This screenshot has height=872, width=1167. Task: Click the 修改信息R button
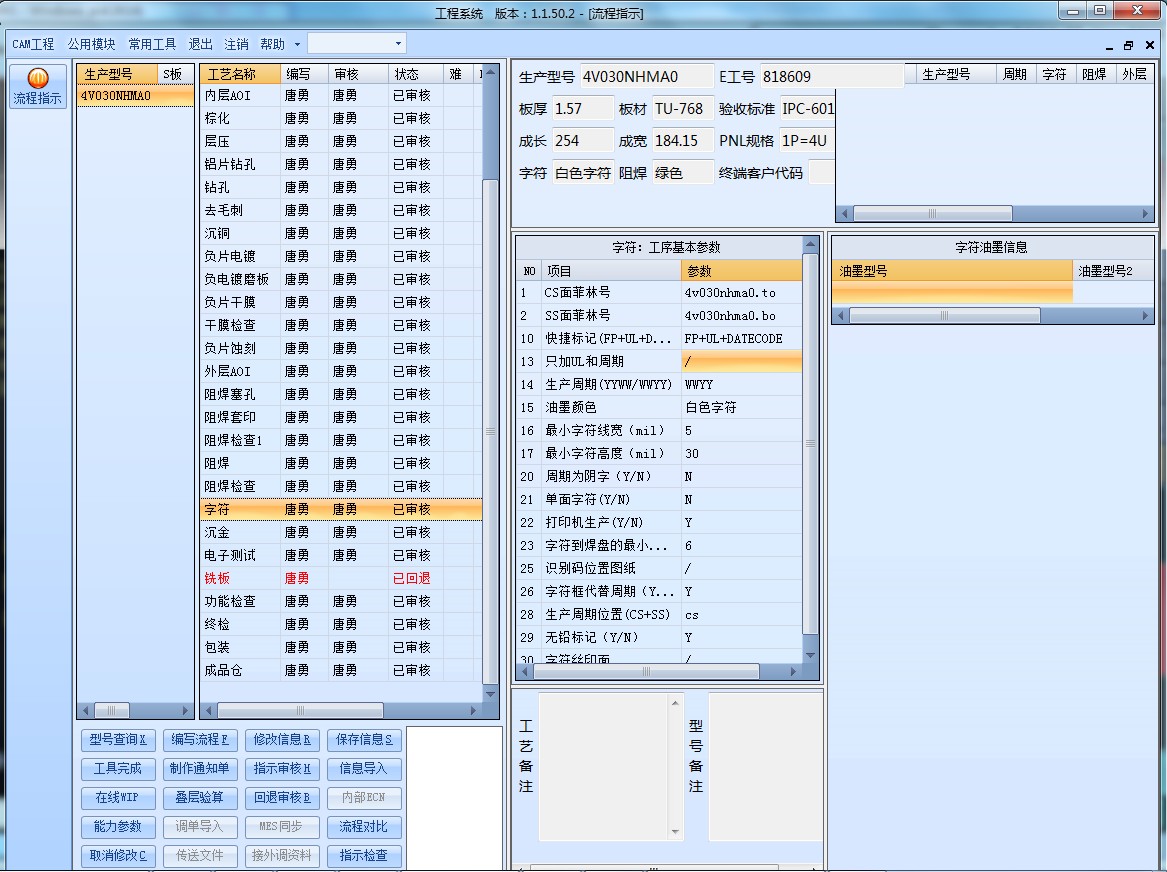[282, 740]
